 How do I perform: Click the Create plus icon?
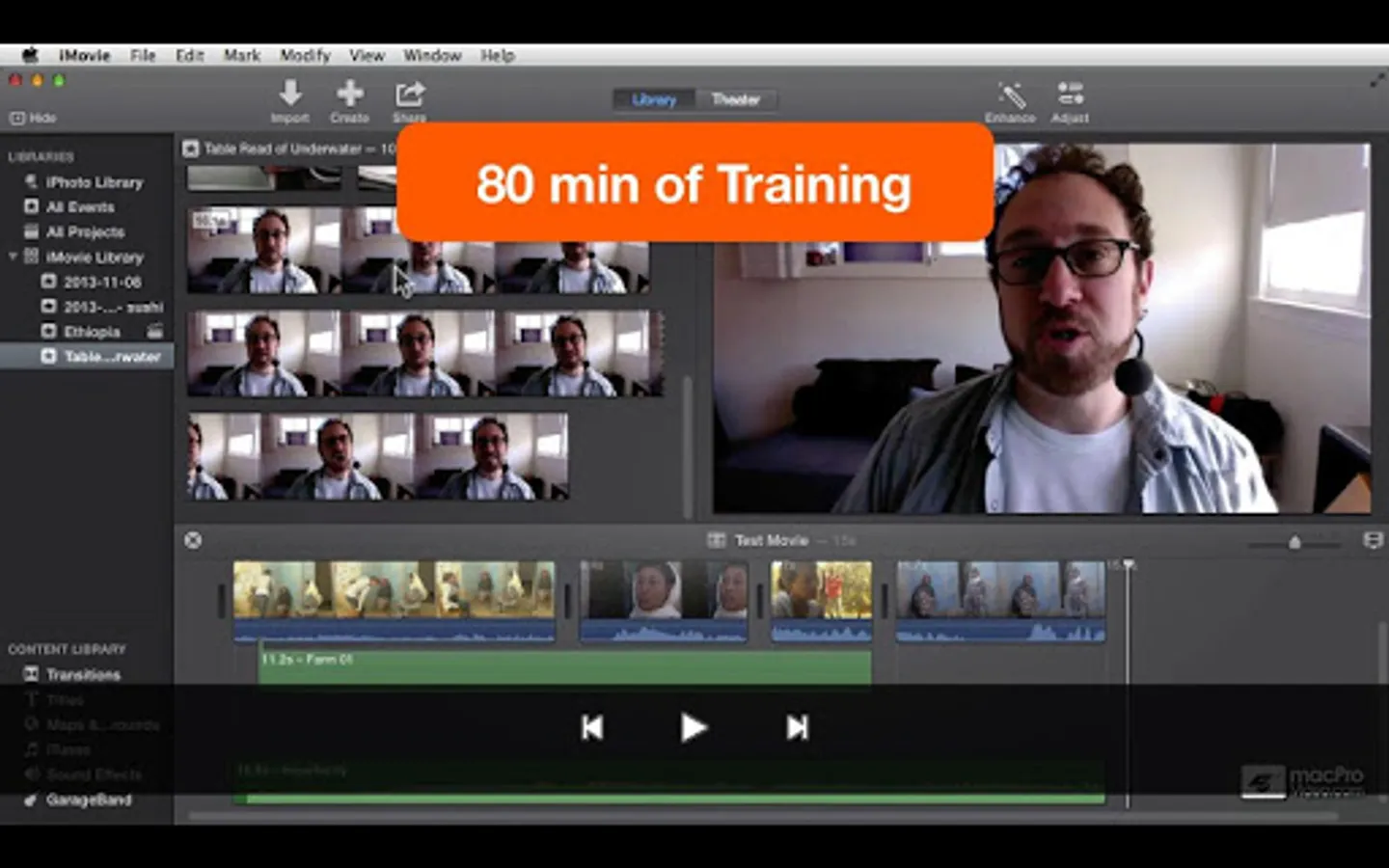[x=349, y=94]
